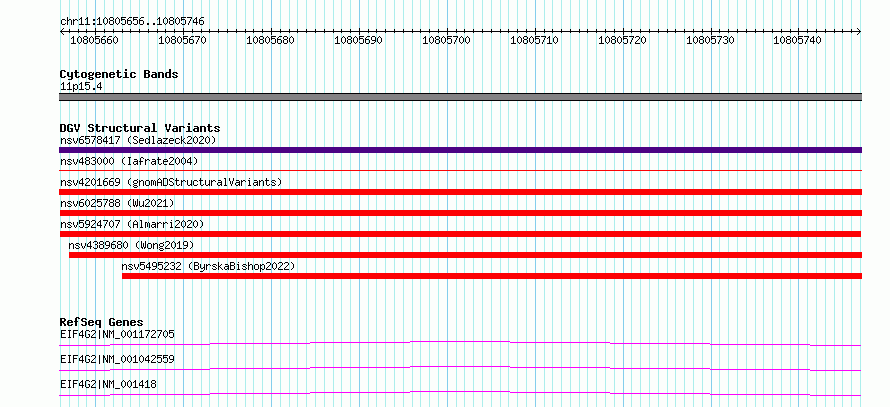Click the ruler tick label 10805660
This screenshot has width=890, height=407.
coord(94,40)
